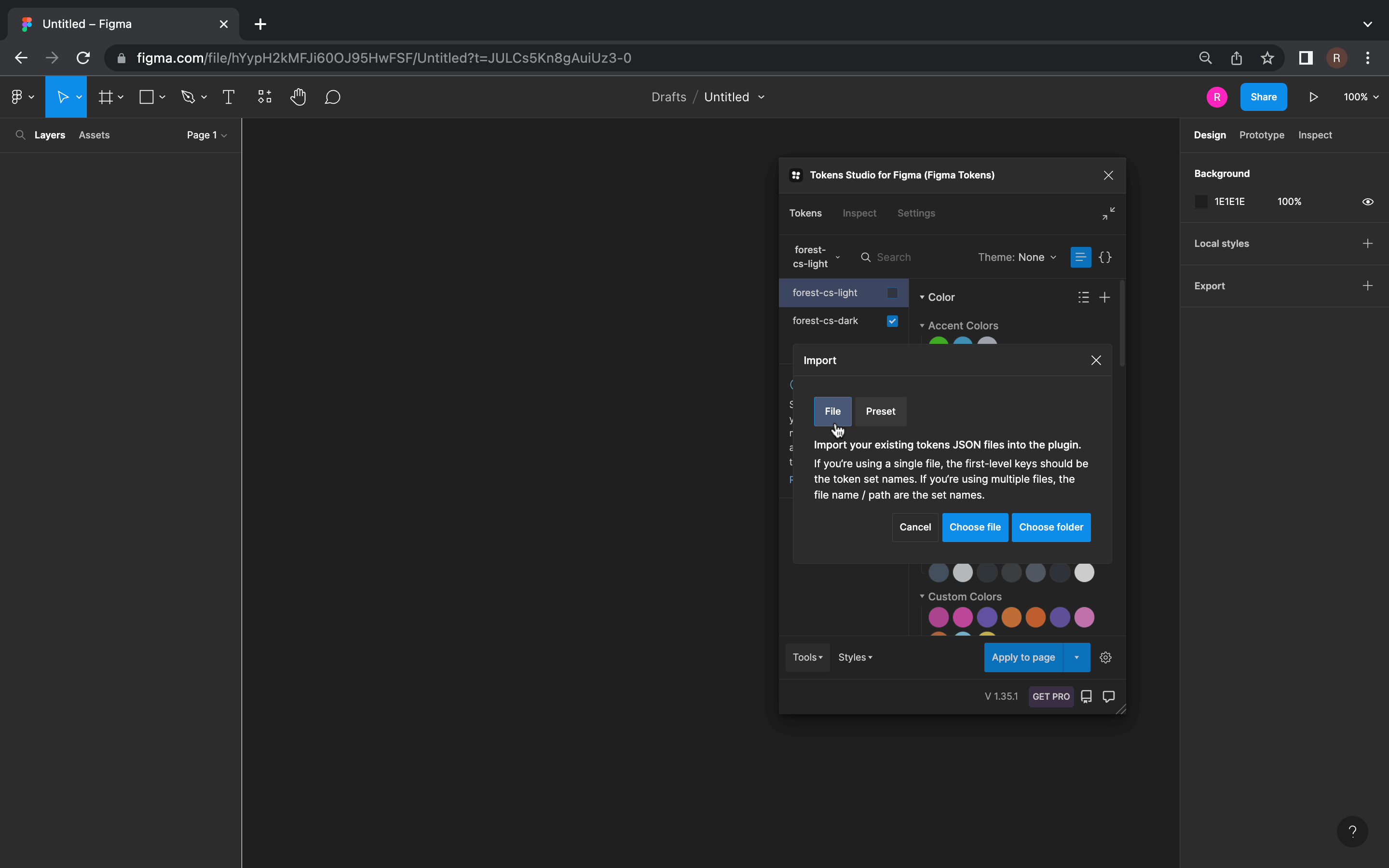
Task: Click the Choose file button
Action: [x=975, y=527]
